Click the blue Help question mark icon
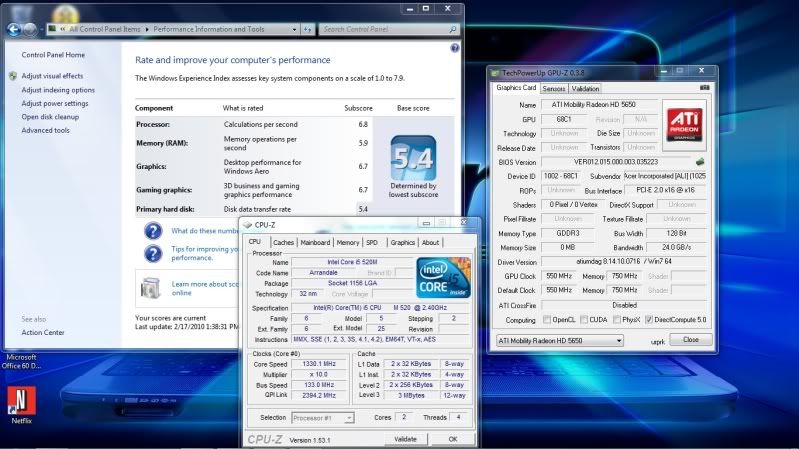The image size is (799, 449). [455, 47]
